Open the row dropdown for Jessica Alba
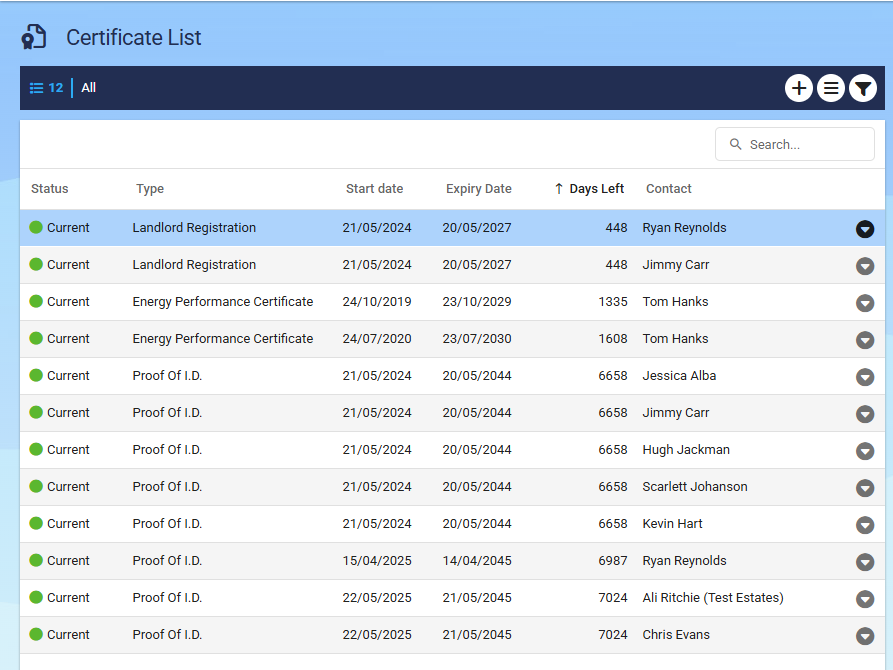Screen dimensions: 893x670 point(865,377)
